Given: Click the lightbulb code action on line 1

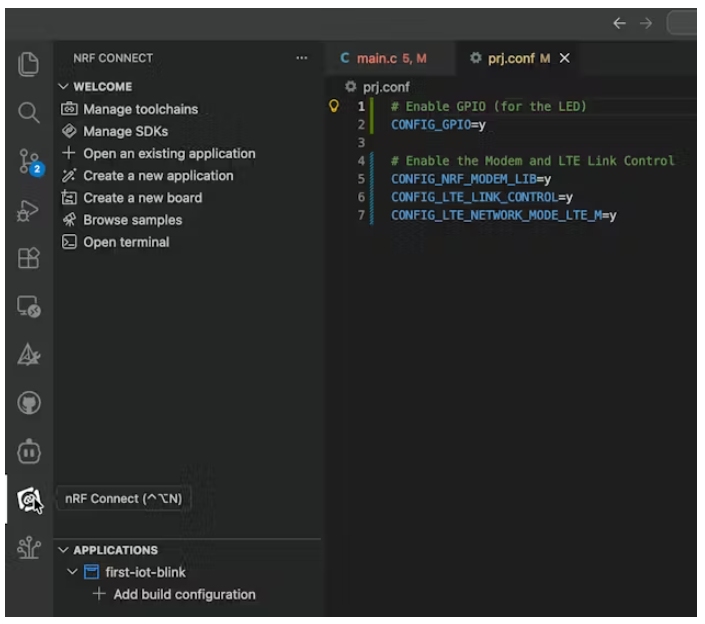Looking at the screenshot, I should (x=335, y=106).
